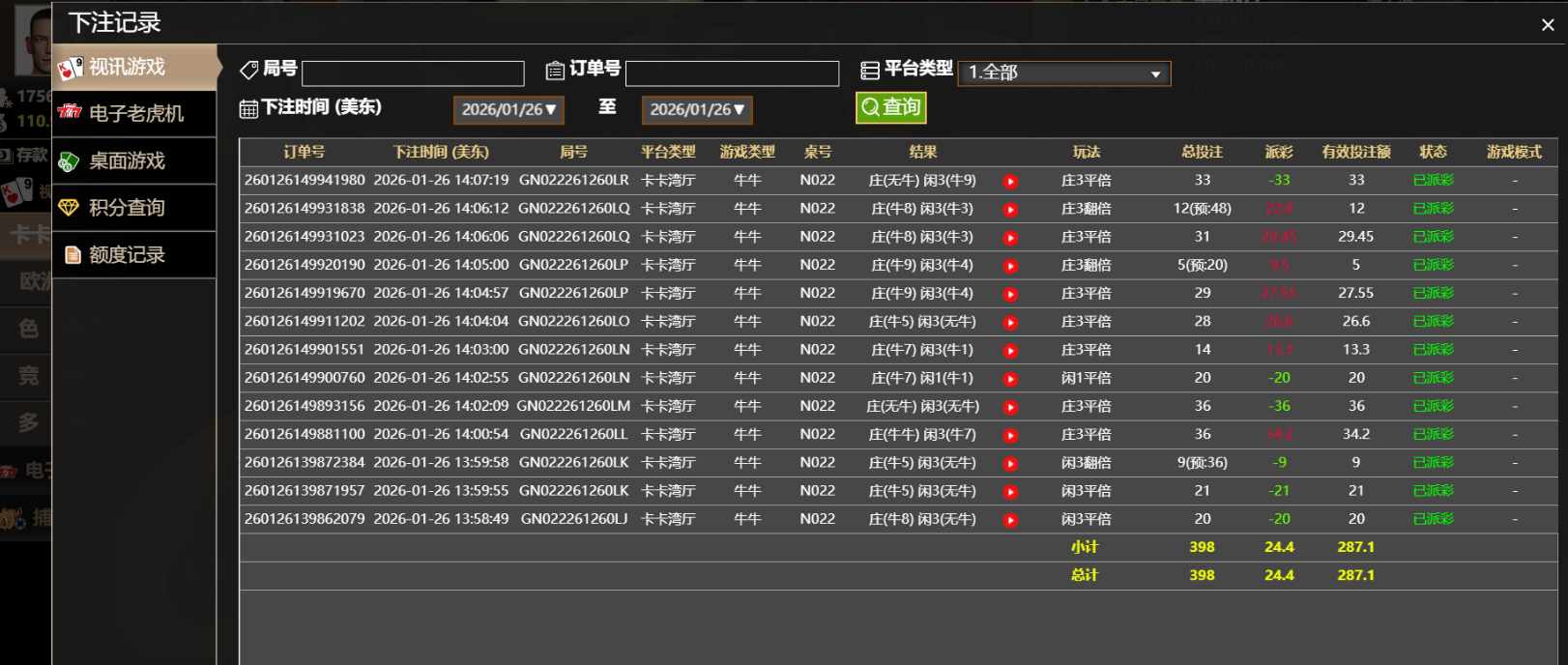
Task: Open the end date picker dropdown
Action: point(697,110)
